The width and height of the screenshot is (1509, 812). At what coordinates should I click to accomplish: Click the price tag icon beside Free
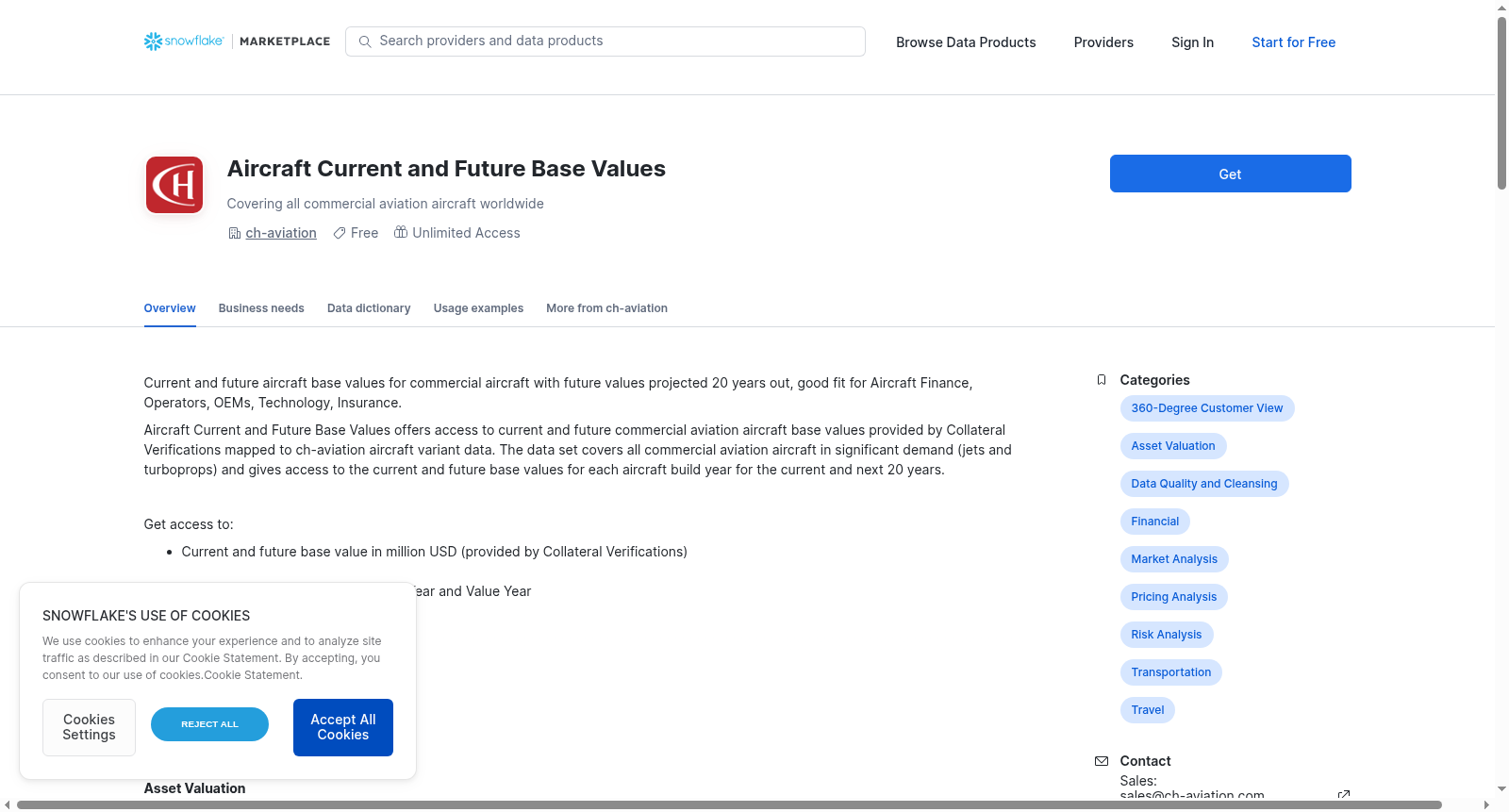(340, 233)
